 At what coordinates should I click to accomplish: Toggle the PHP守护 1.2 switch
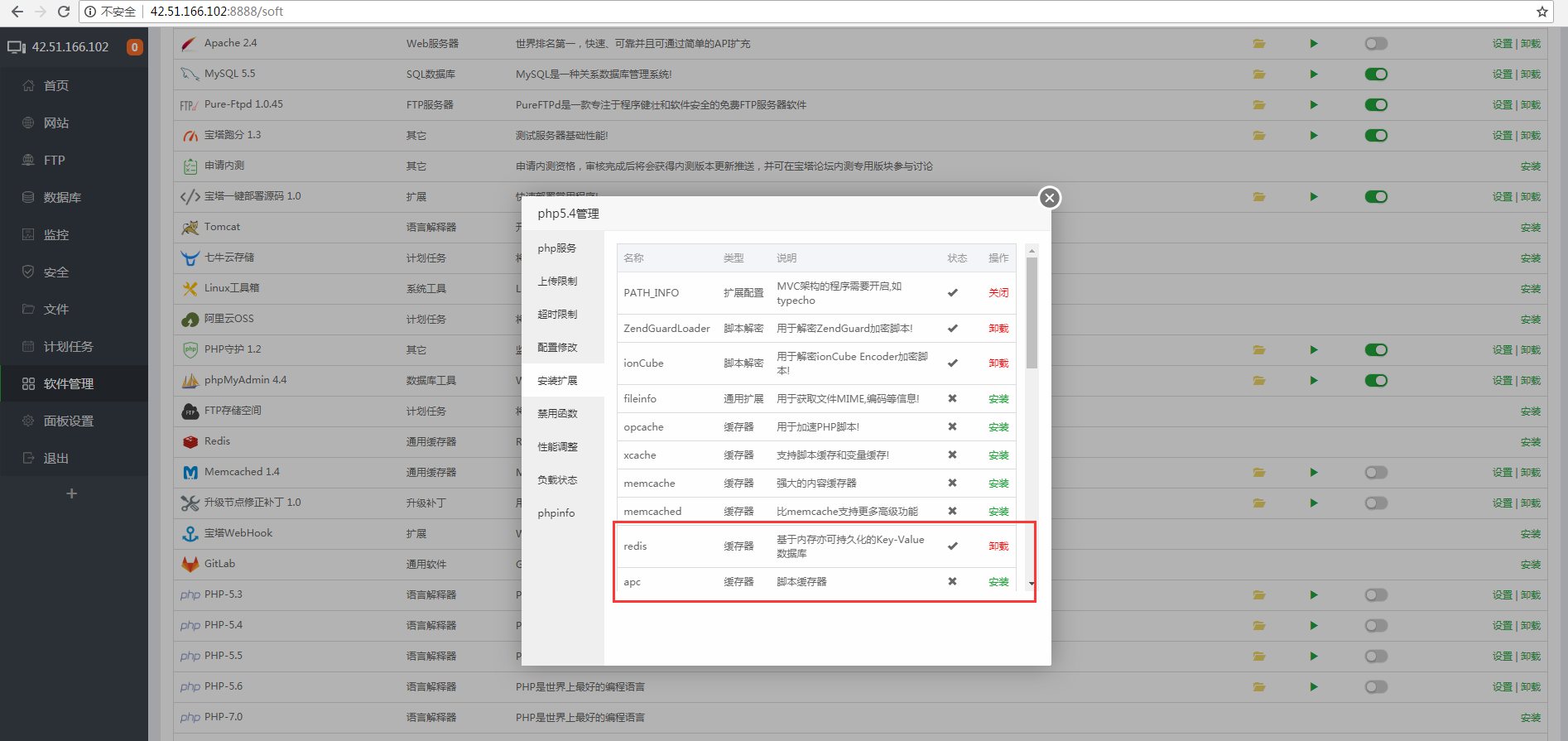point(1376,350)
